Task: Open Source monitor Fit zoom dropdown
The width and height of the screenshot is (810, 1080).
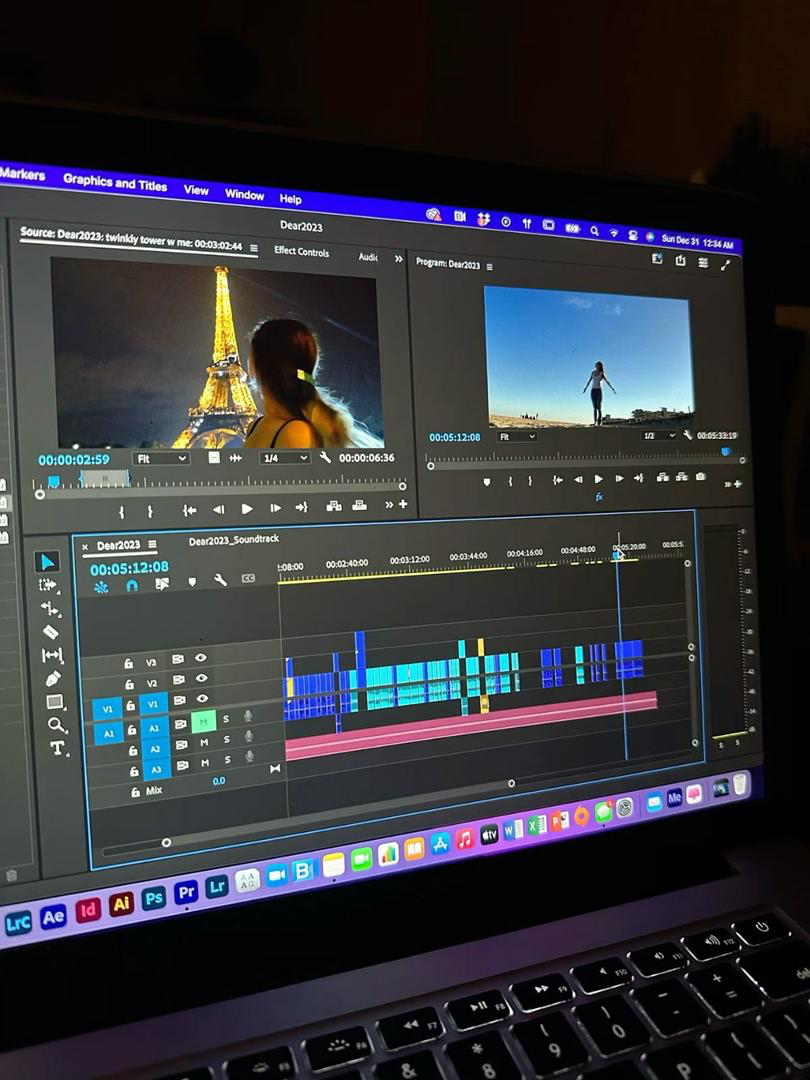Action: [x=160, y=458]
